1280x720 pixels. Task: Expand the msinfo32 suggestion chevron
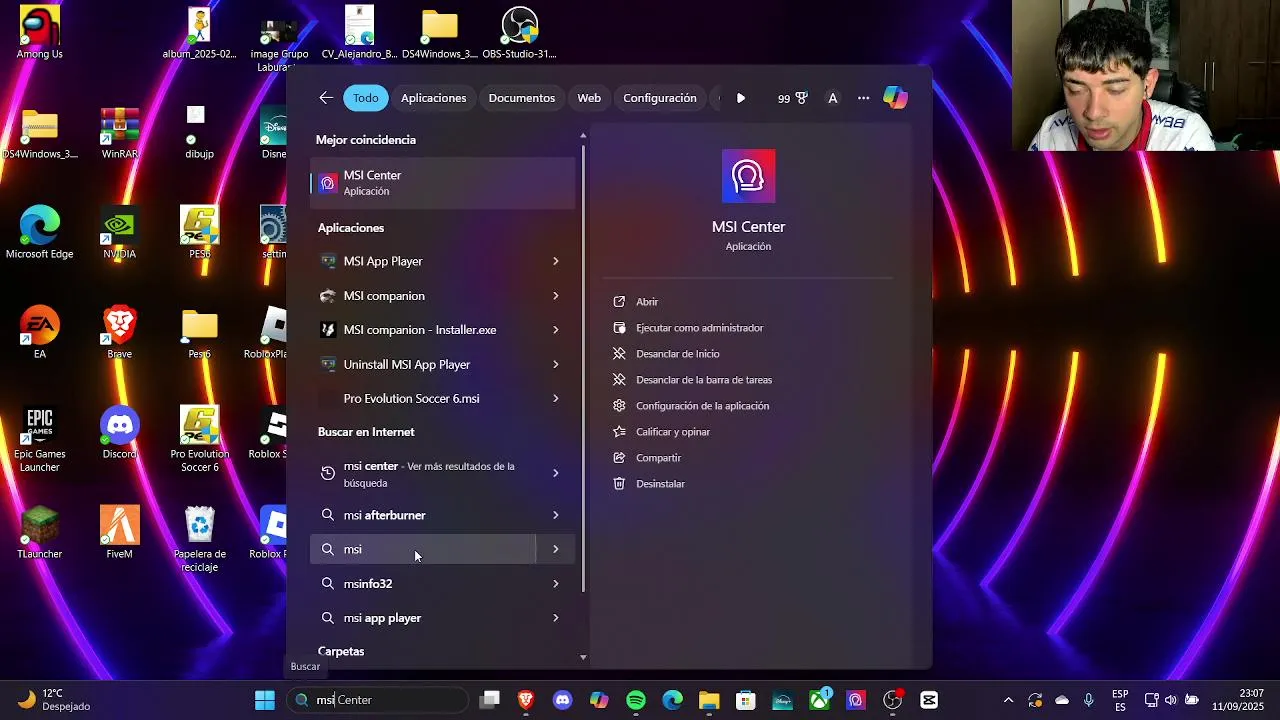556,584
